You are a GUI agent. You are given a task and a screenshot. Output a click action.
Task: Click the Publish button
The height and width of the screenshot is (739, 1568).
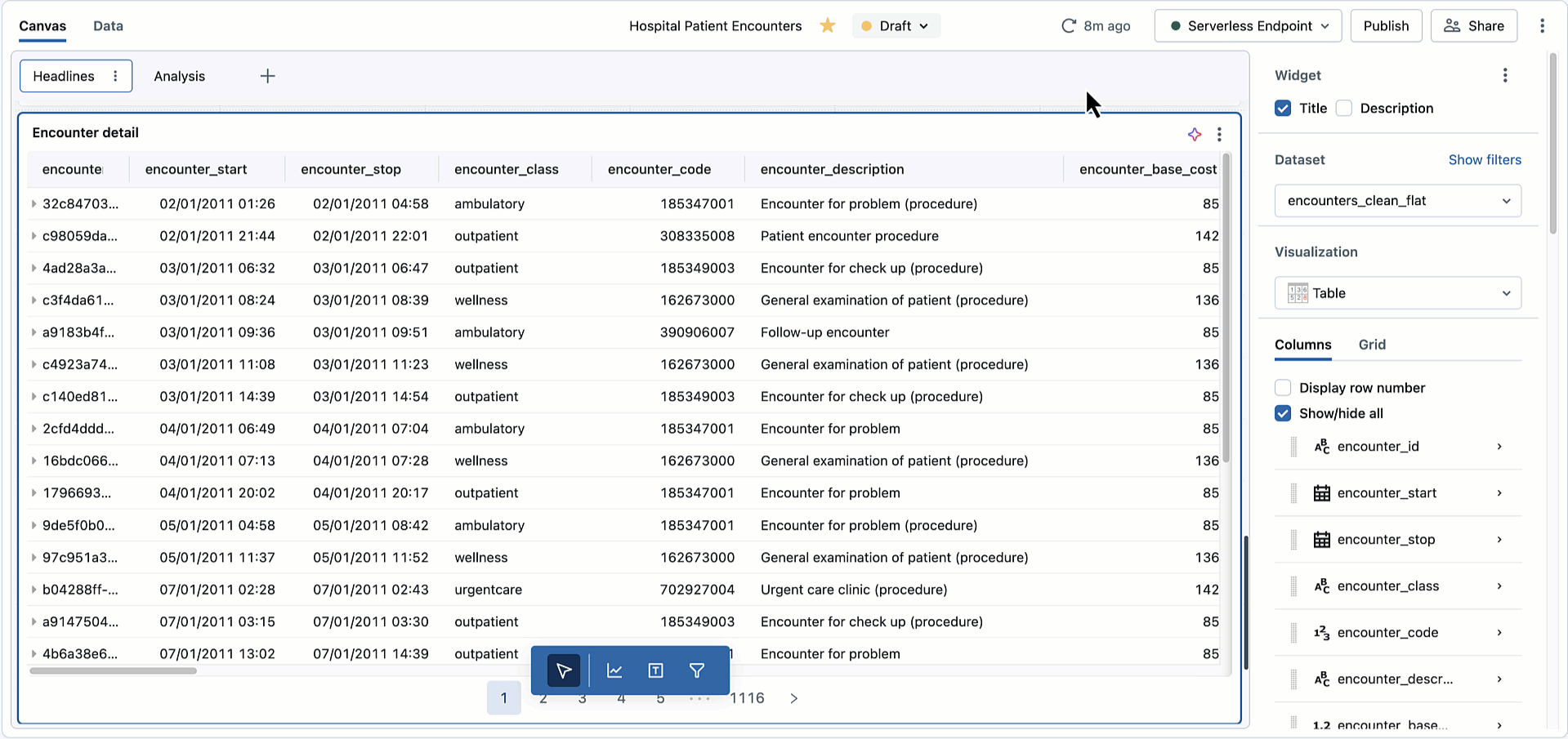[x=1386, y=26]
